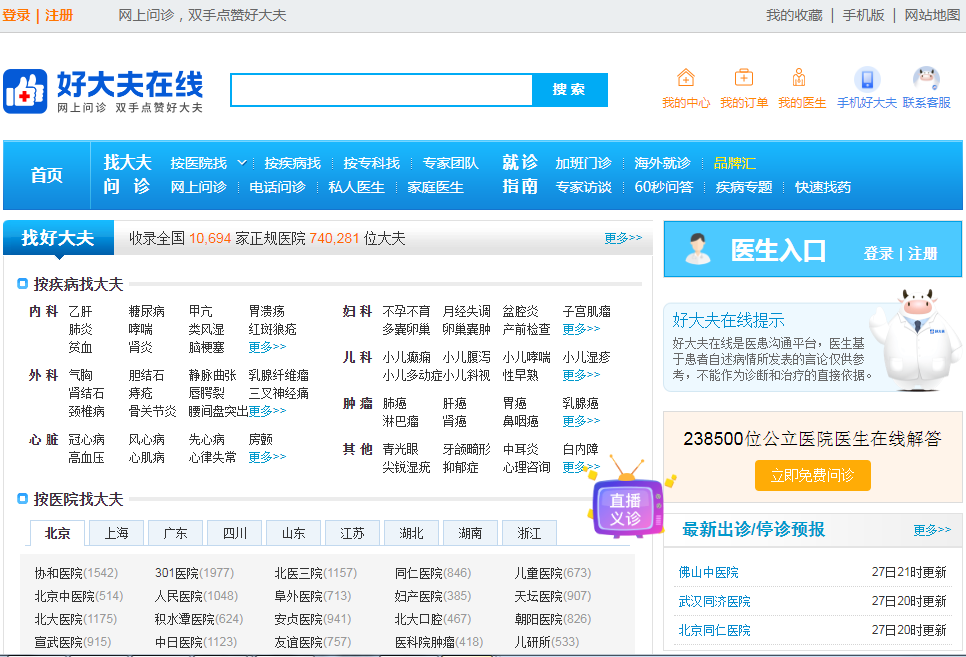The image size is (966, 657).
Task: Open 联系客服 customer service icon
Action: pos(928,78)
